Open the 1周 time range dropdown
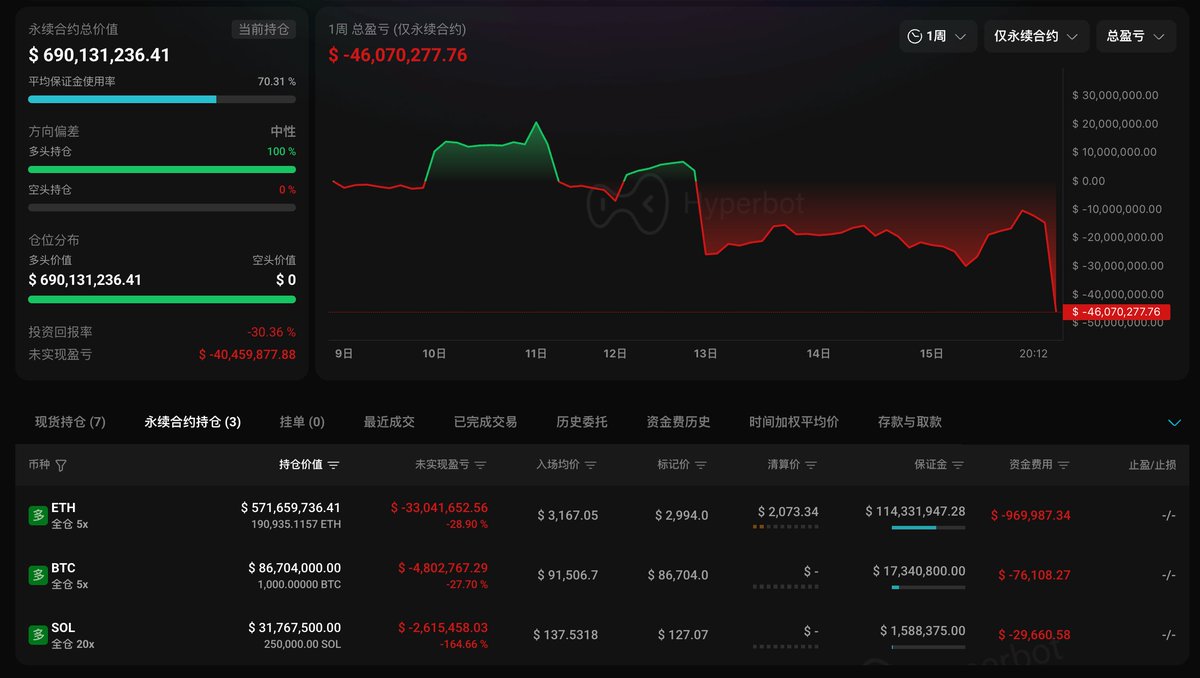1200x678 pixels. pyautogui.click(x=938, y=36)
